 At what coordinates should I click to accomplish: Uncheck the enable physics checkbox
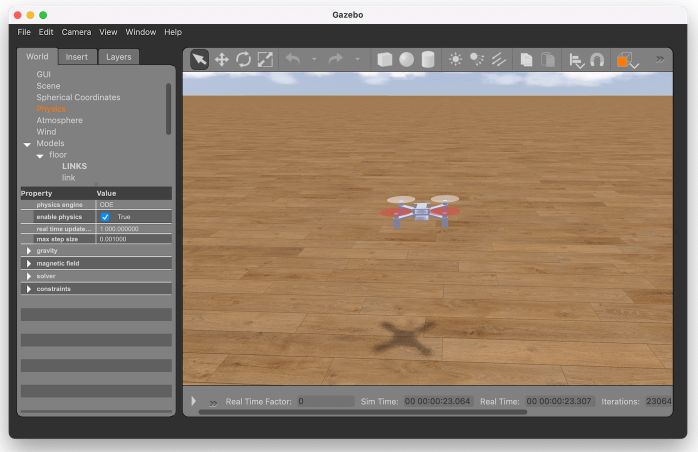pos(105,217)
